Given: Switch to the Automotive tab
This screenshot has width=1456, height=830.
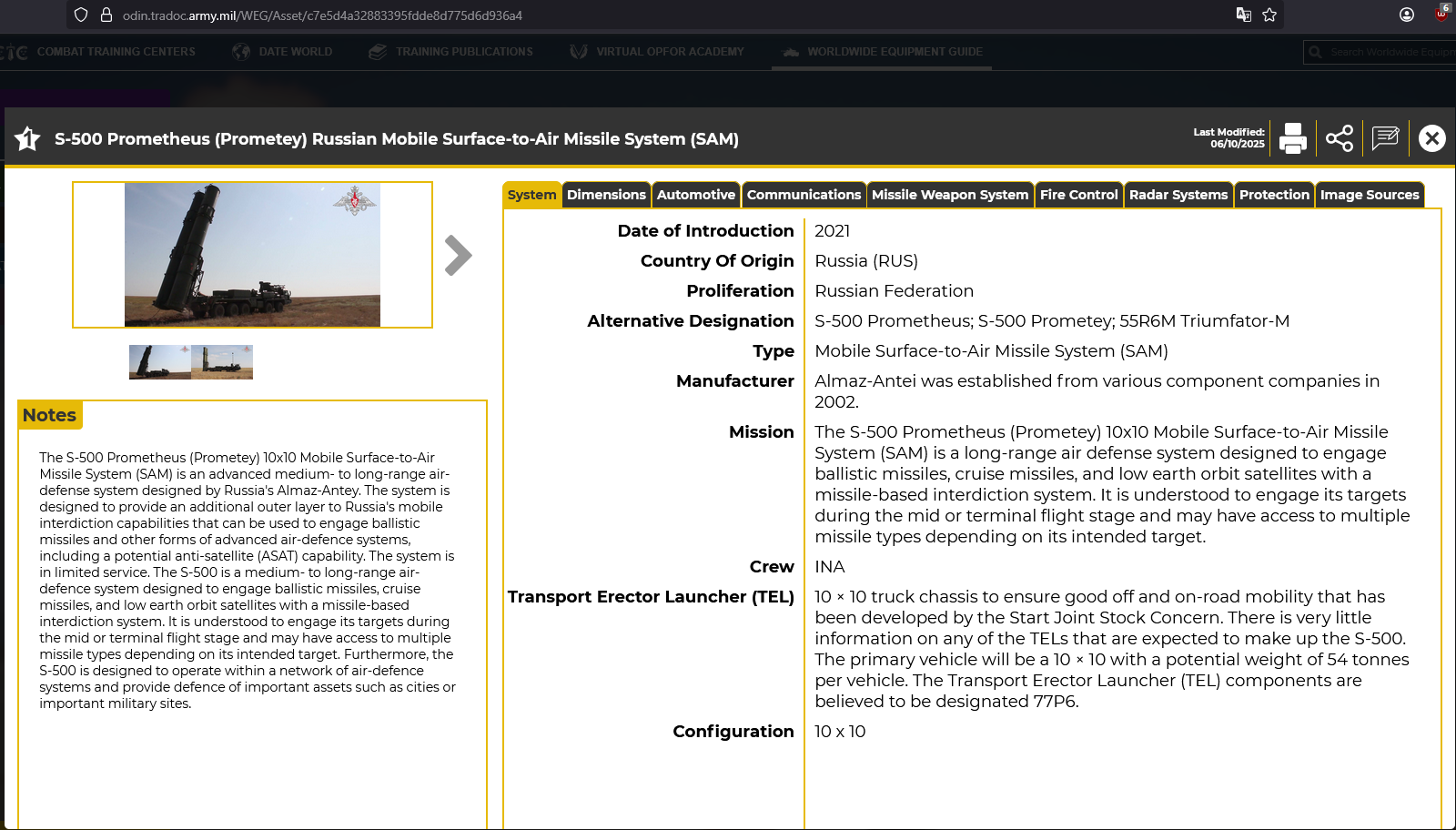Looking at the screenshot, I should tap(695, 195).
